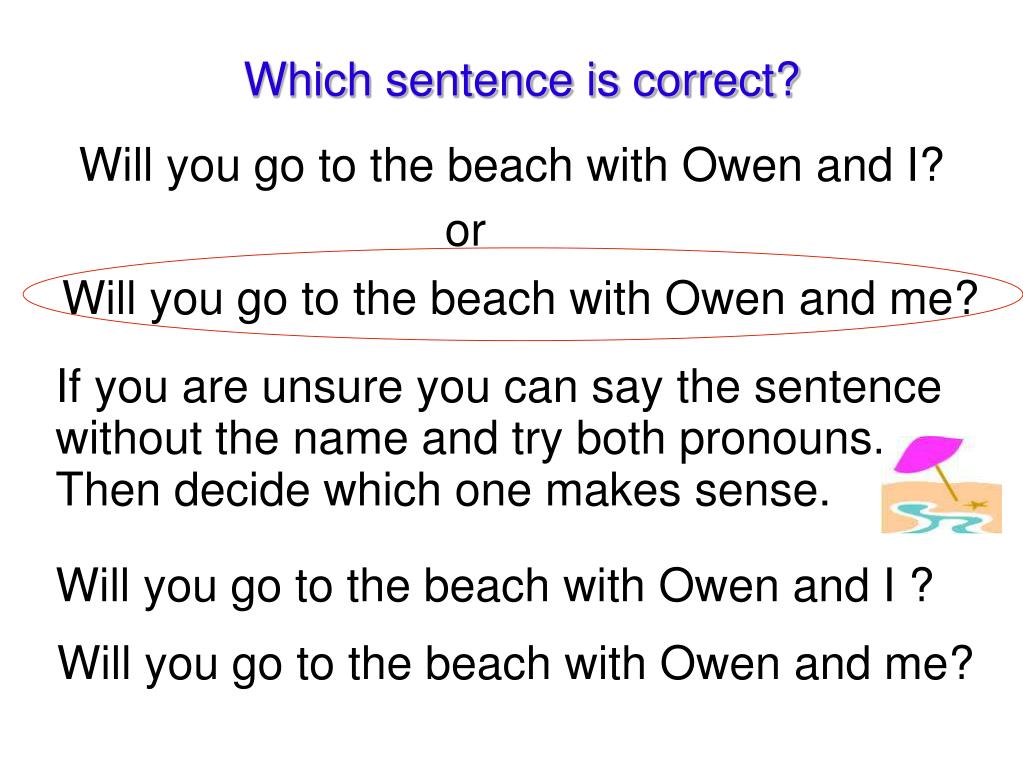Select the red-circled sentence ending in "me?"
The height and width of the screenshot is (767, 1023).
[519, 299]
